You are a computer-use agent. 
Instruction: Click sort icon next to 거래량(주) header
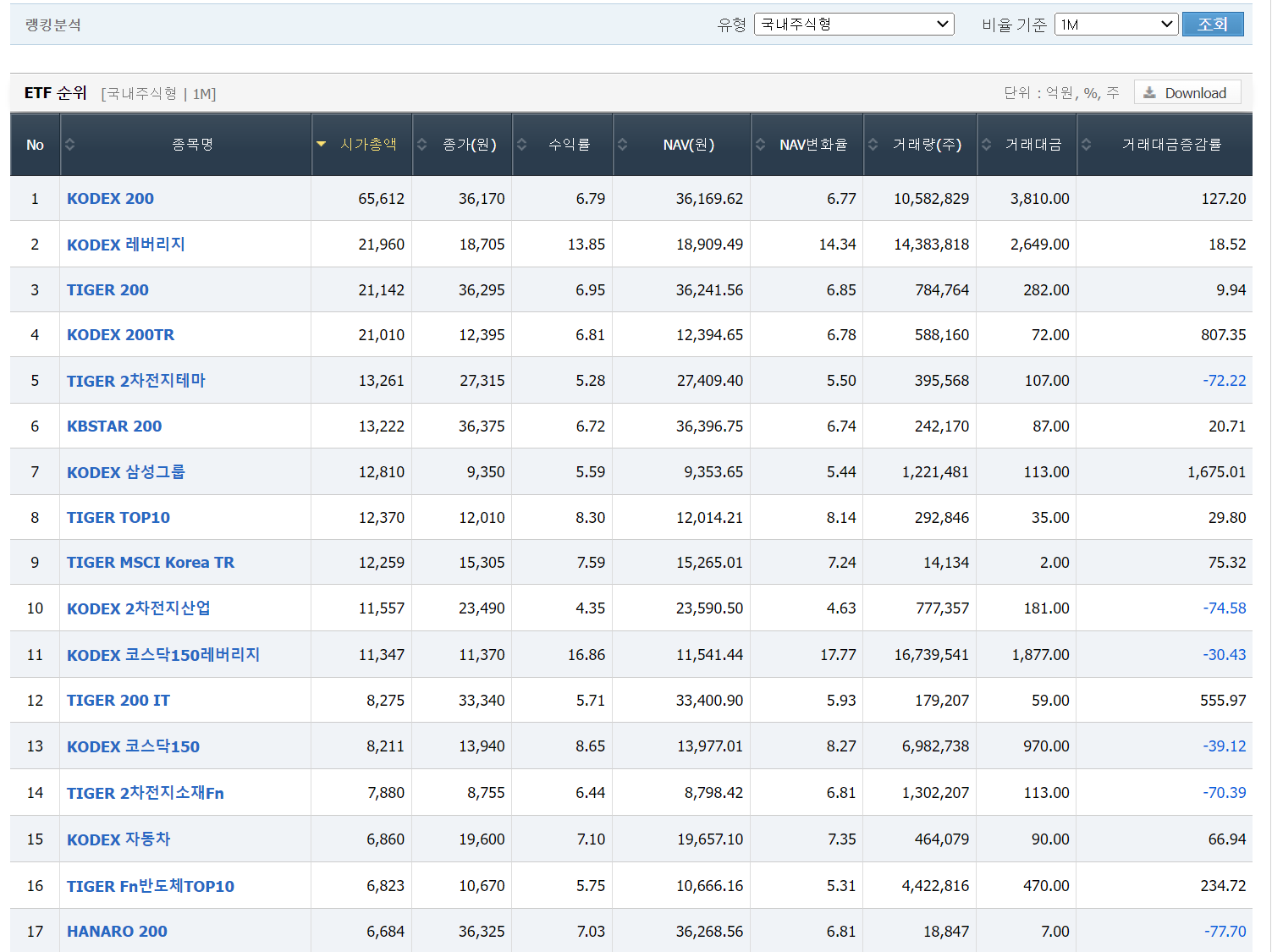pos(873,145)
